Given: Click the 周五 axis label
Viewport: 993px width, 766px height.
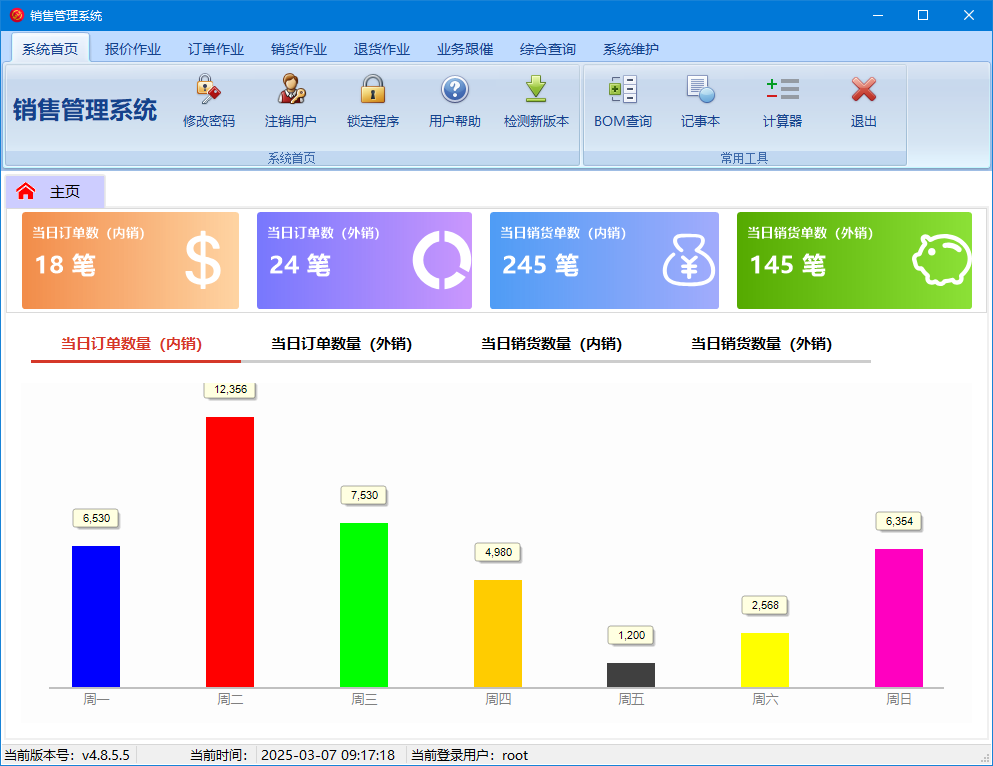Looking at the screenshot, I should (631, 700).
